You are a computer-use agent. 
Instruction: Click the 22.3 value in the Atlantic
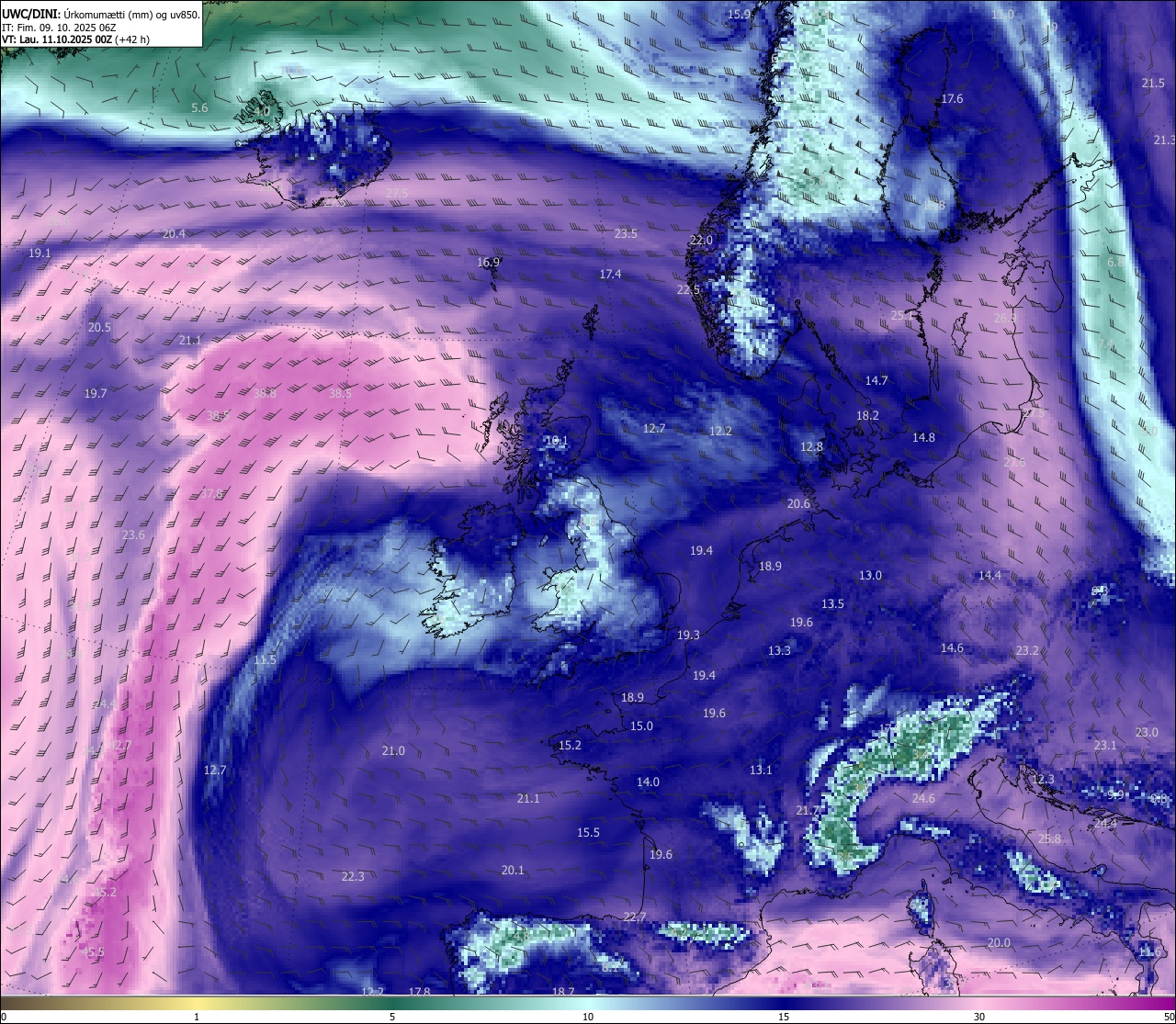(353, 876)
